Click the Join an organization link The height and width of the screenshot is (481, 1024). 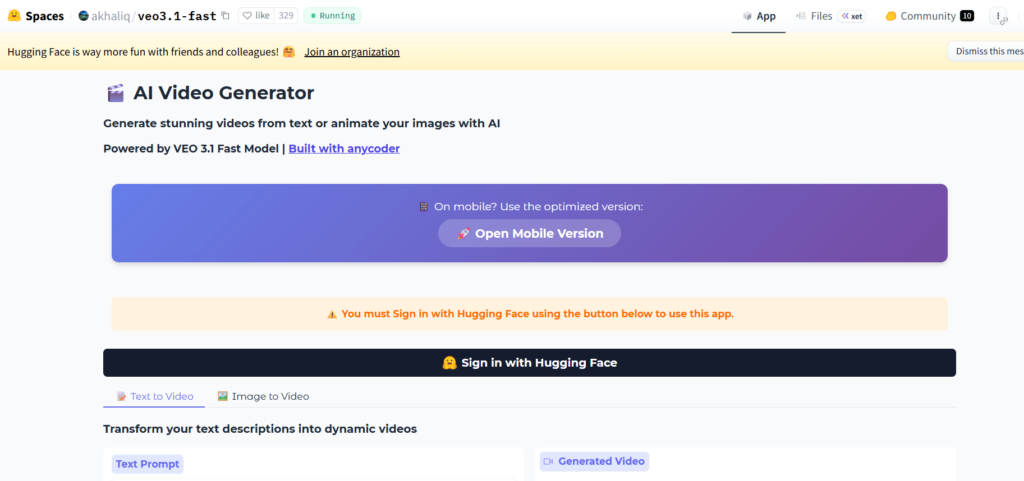point(352,52)
